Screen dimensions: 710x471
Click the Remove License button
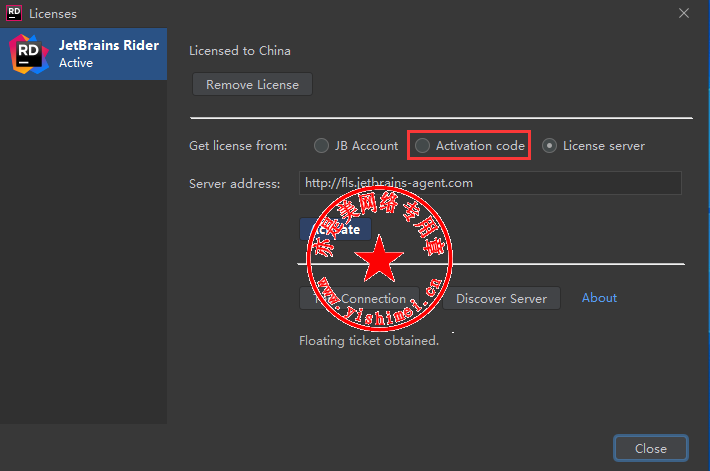pyautogui.click(x=252, y=85)
